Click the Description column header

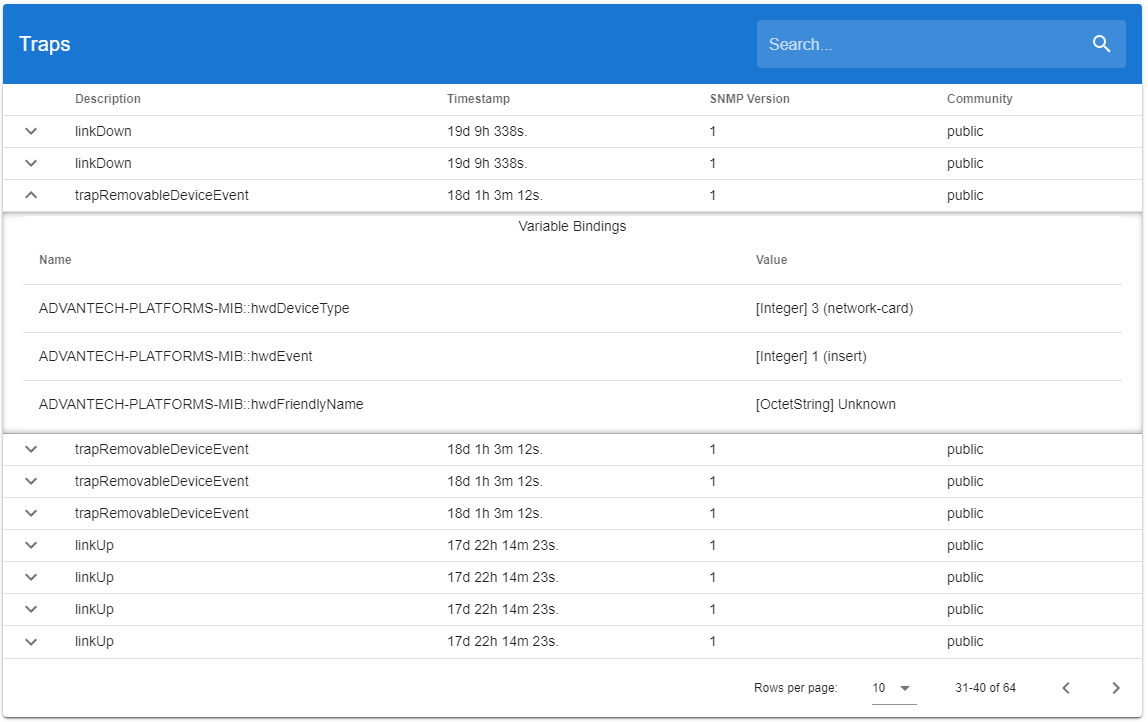[108, 99]
